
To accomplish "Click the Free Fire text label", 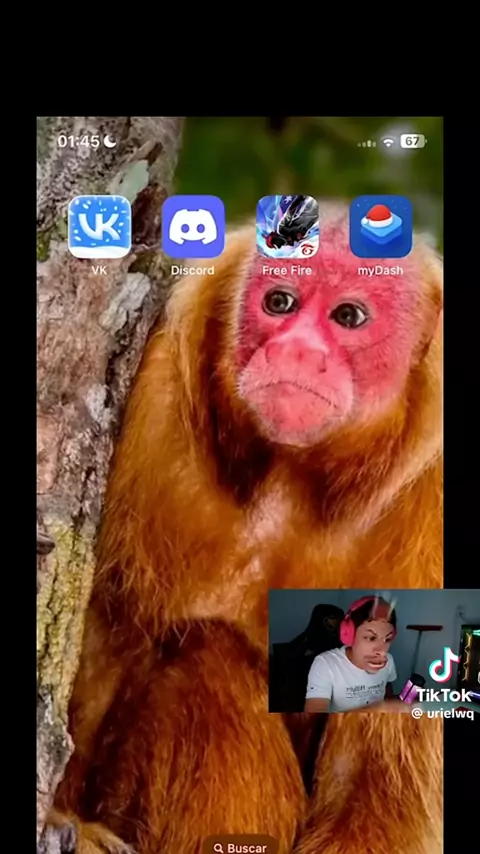I will click(x=287, y=270).
